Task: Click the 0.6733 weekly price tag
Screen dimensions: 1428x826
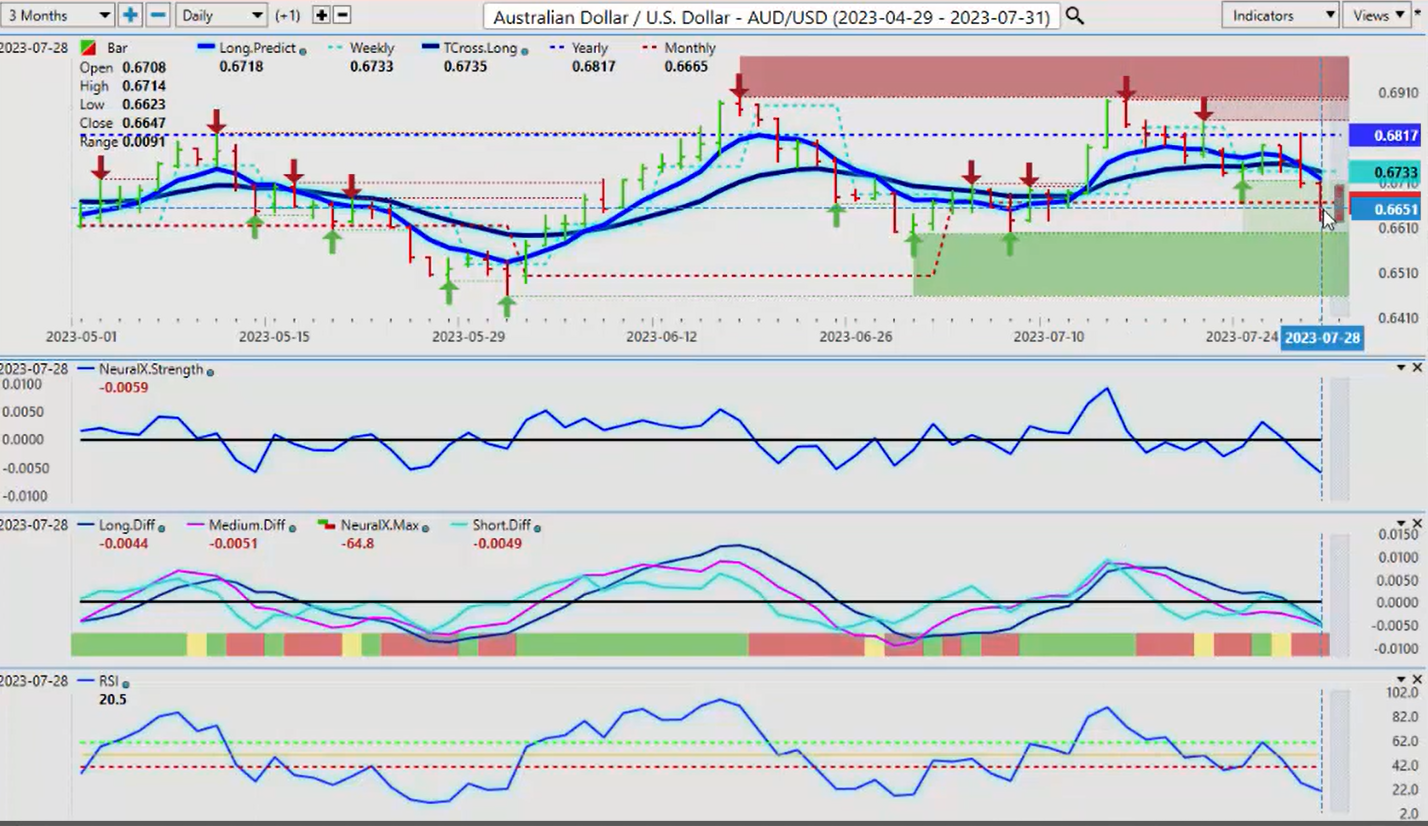Action: tap(1384, 172)
